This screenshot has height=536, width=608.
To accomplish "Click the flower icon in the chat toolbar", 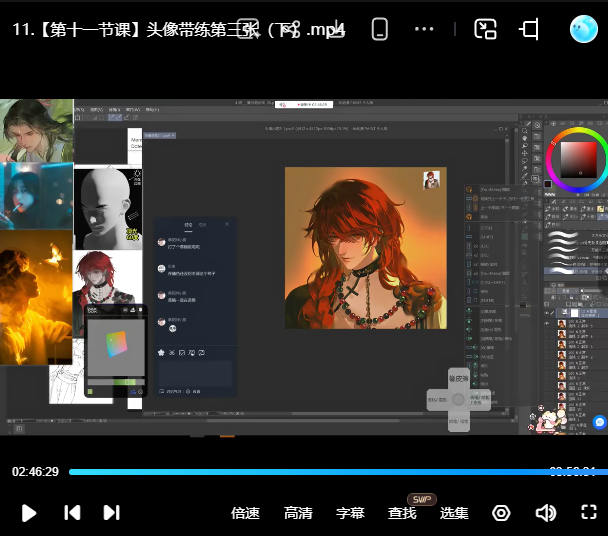I will tap(161, 353).
